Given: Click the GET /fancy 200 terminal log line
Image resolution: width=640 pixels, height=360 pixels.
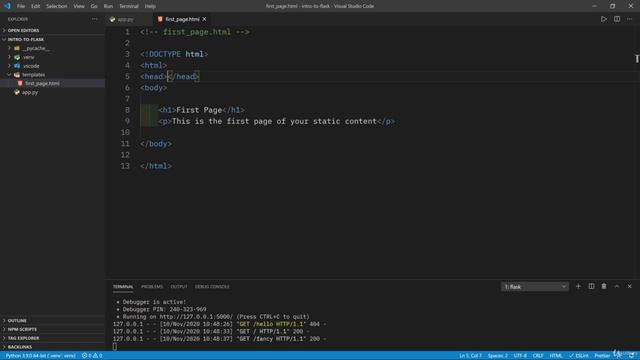Looking at the screenshot, I should pos(220,339).
